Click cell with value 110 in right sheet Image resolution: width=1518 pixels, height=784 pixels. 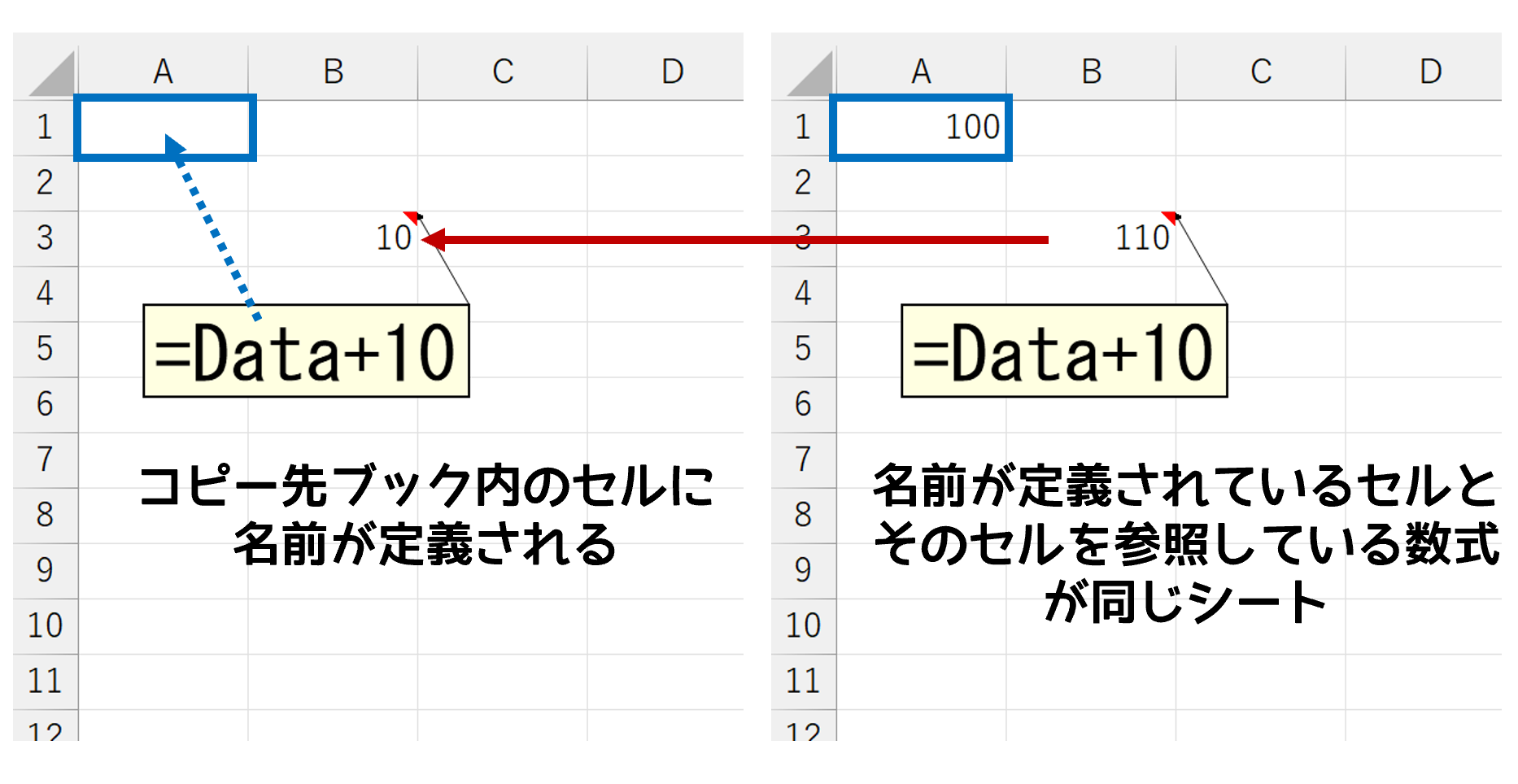point(1091,239)
